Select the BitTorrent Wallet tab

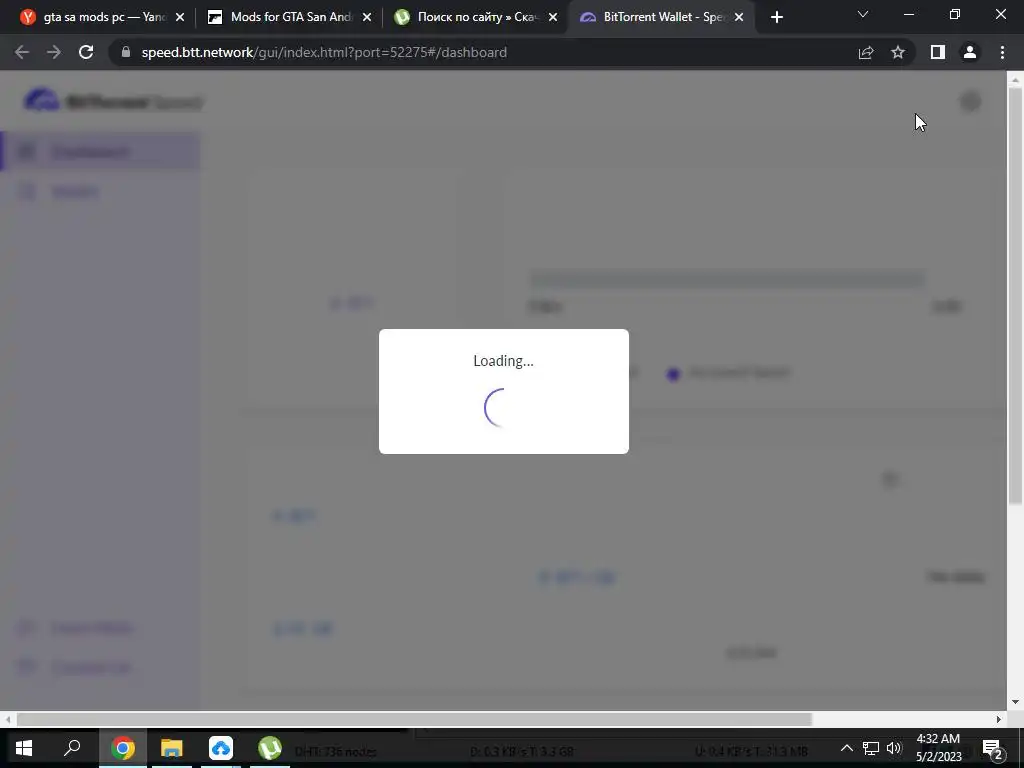point(660,17)
